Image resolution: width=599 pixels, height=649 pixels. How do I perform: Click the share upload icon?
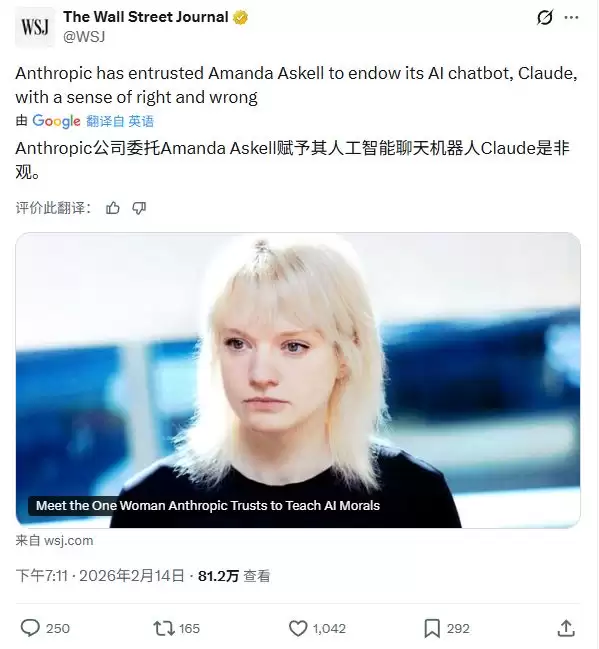(566, 628)
